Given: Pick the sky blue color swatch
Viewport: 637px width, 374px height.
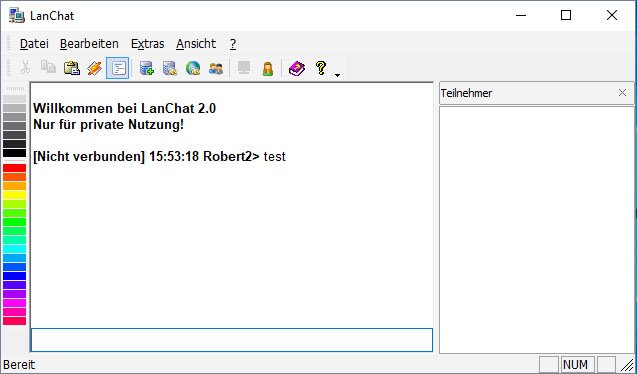Looking at the screenshot, I should (15, 258).
